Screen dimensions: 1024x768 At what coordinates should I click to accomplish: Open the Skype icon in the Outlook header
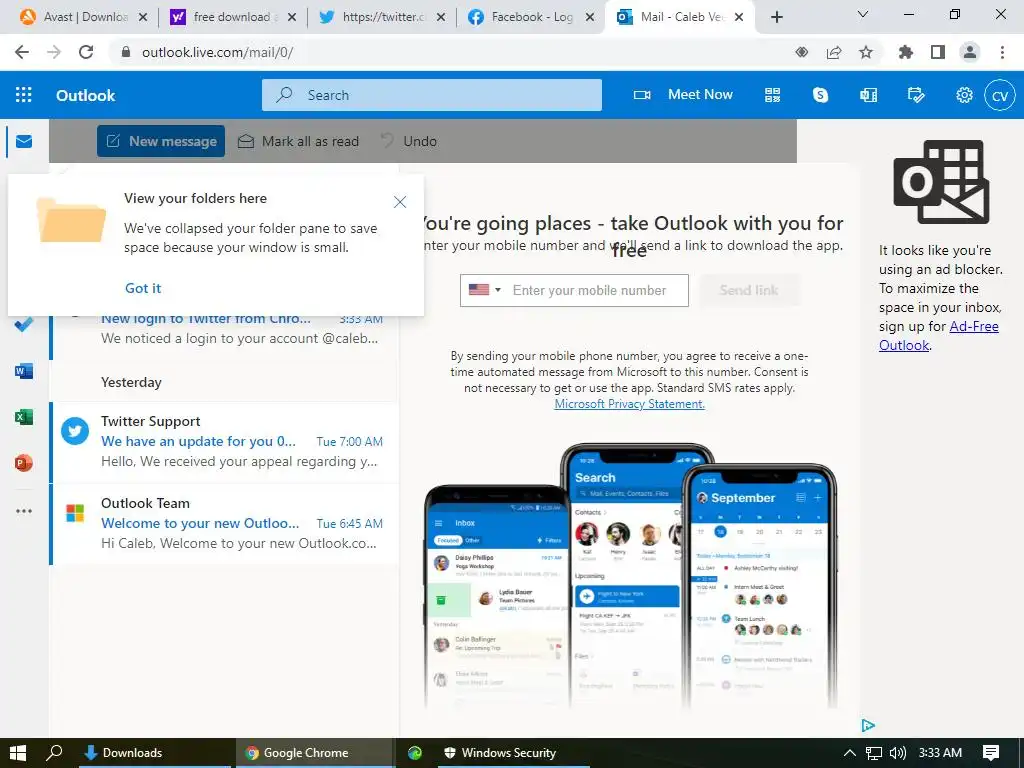point(820,95)
